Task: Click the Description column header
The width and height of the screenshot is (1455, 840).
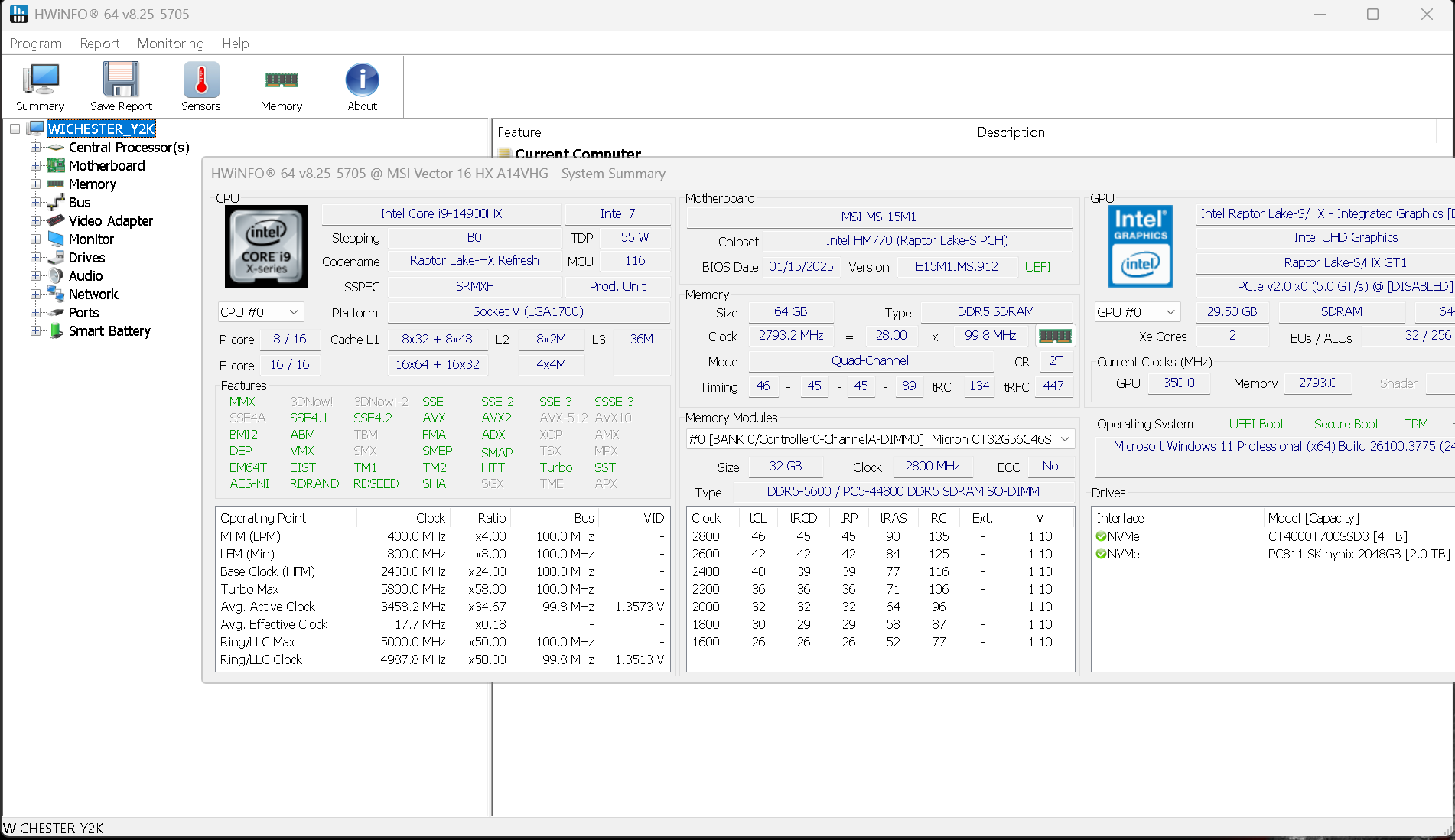Action: (x=1205, y=132)
